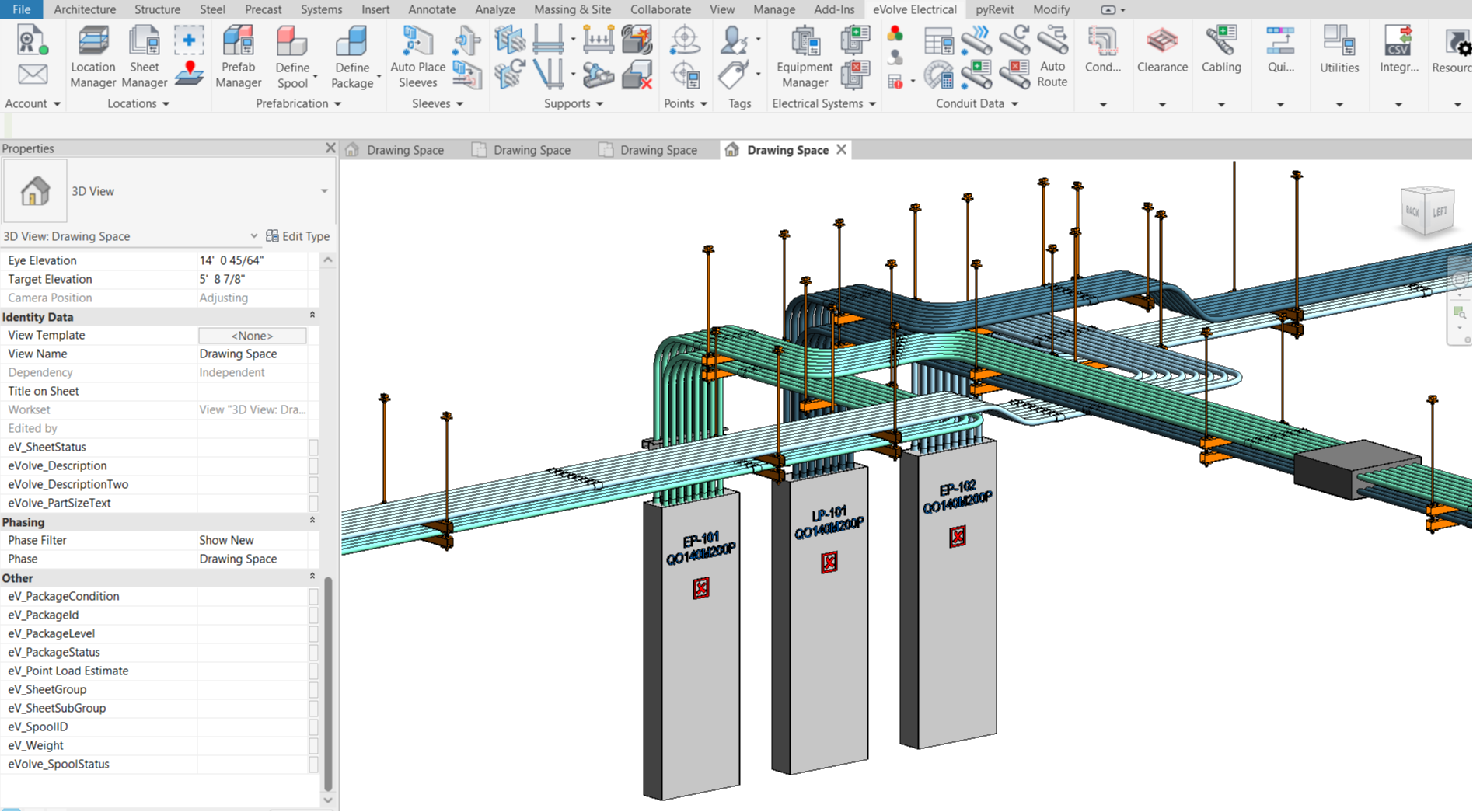1473x812 pixels.
Task: Open the Cabling tool
Action: coord(1221,51)
